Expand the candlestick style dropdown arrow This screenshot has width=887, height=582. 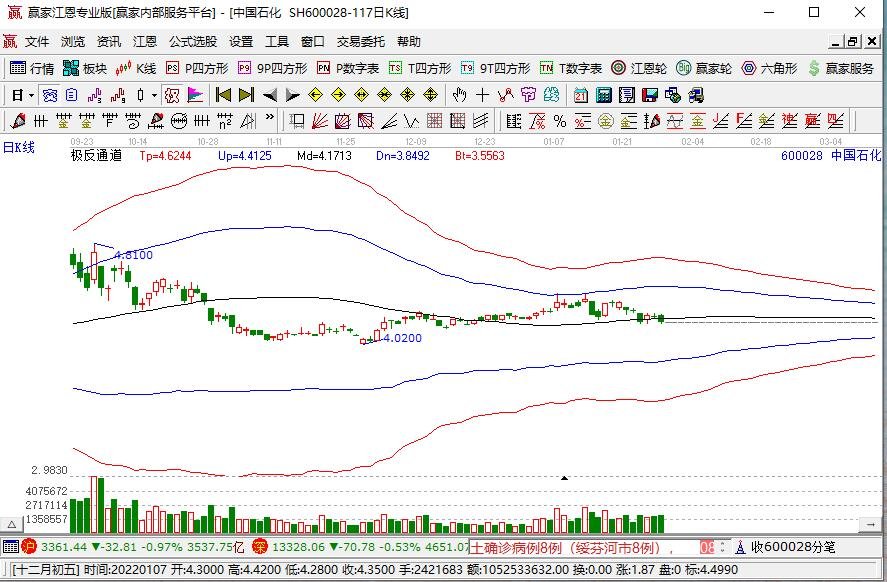pyautogui.click(x=154, y=95)
